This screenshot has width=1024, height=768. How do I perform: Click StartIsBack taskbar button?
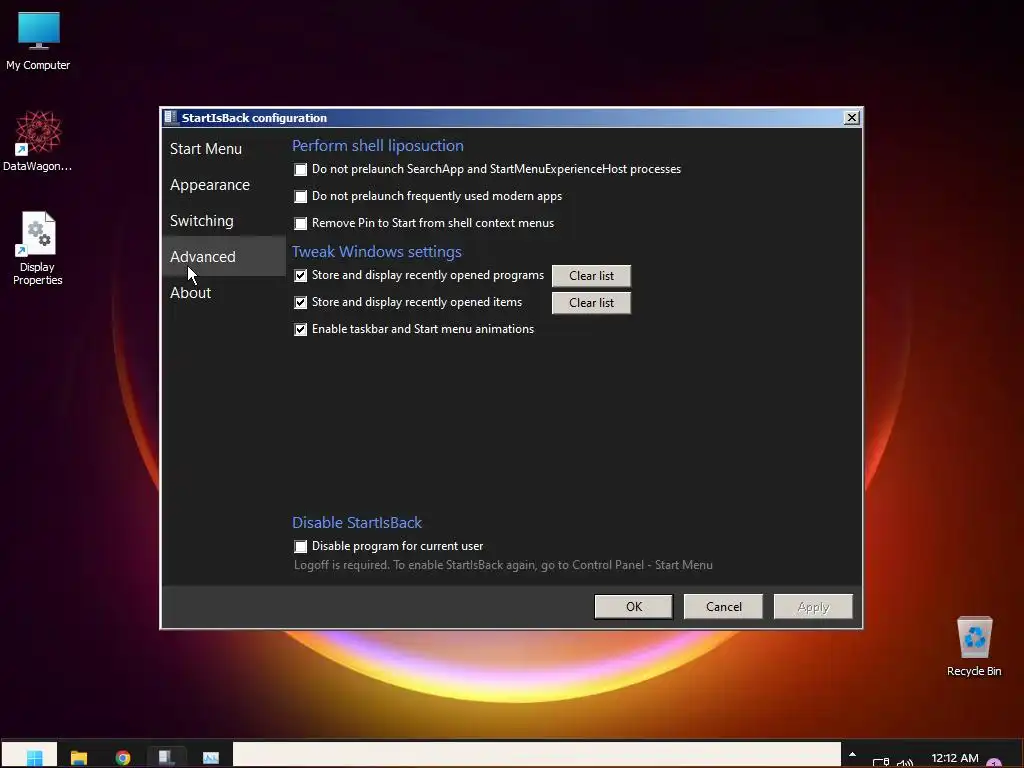tap(167, 758)
